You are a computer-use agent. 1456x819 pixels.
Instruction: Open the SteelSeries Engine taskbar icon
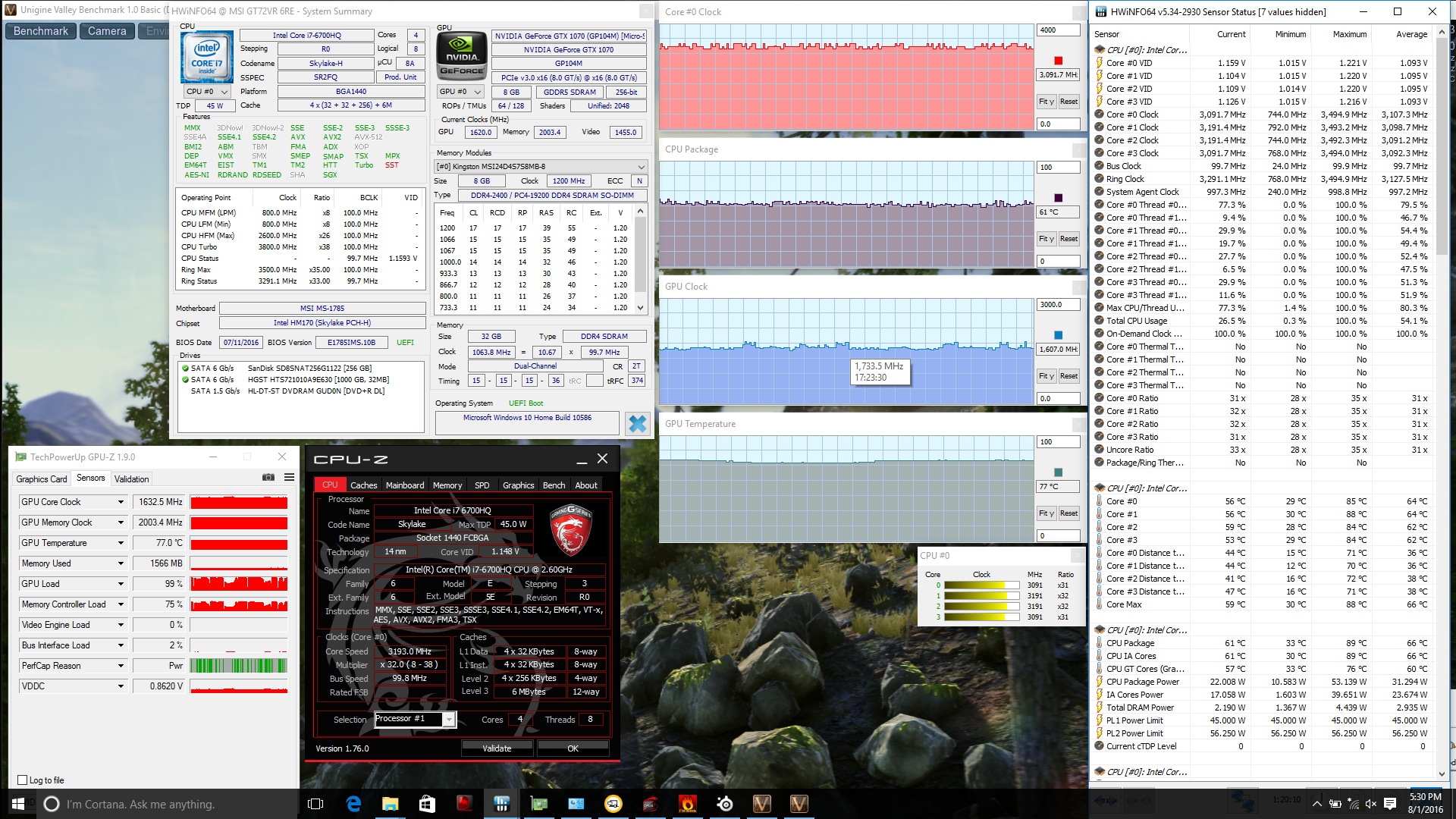pyautogui.click(x=725, y=804)
